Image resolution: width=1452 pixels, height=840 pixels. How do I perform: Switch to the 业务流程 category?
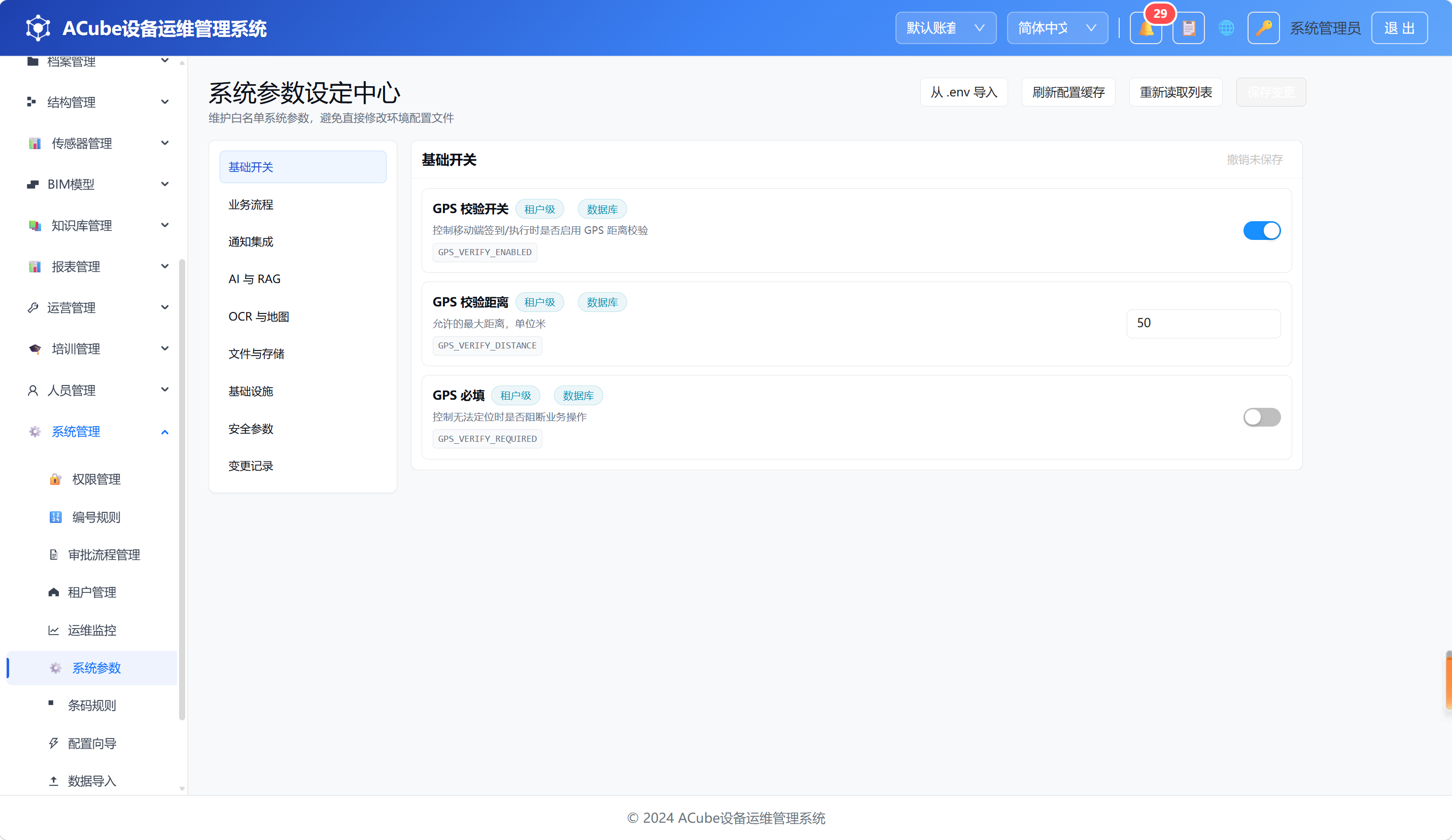(x=302, y=204)
